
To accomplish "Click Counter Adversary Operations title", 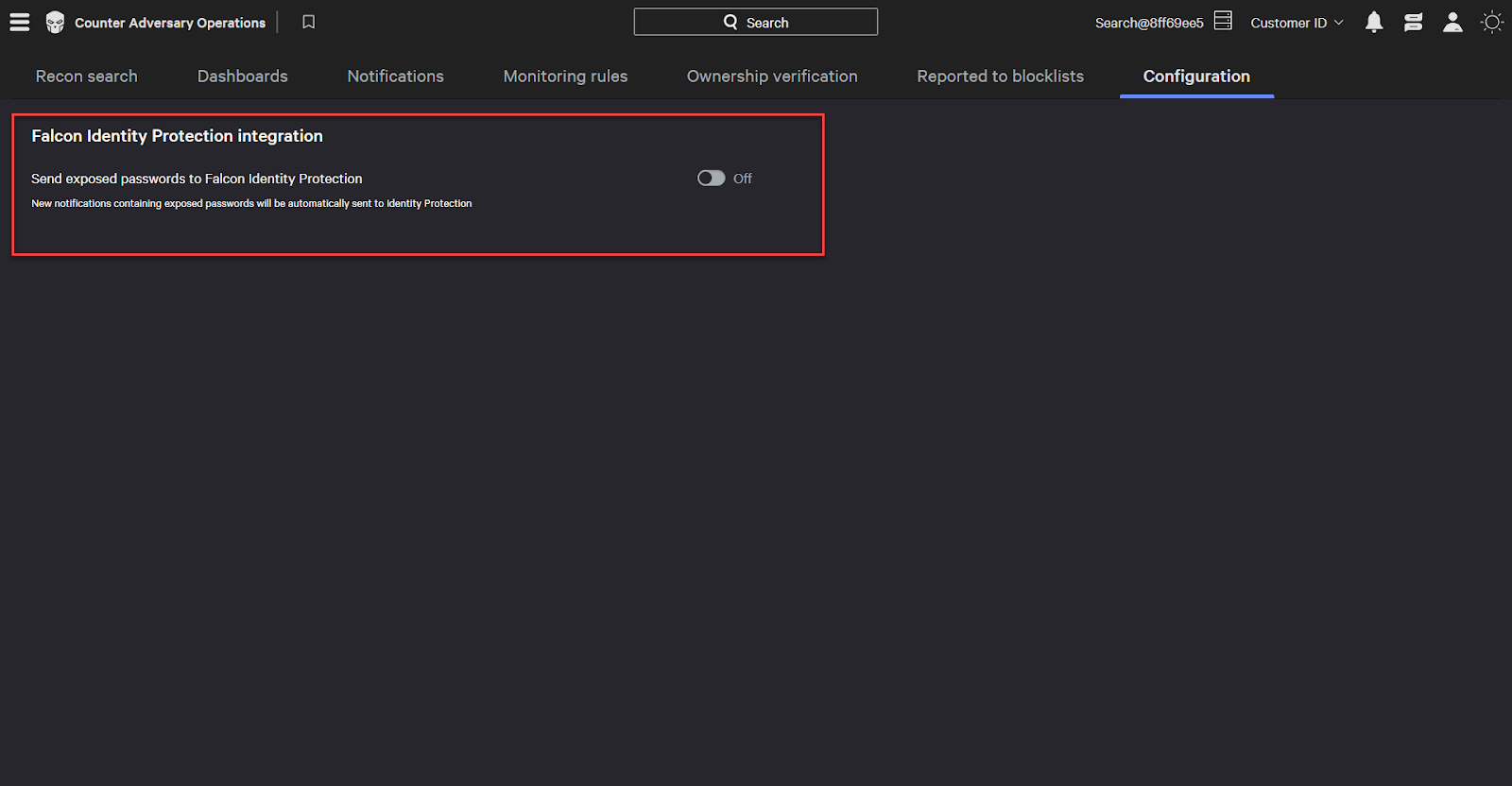I will click(170, 23).
